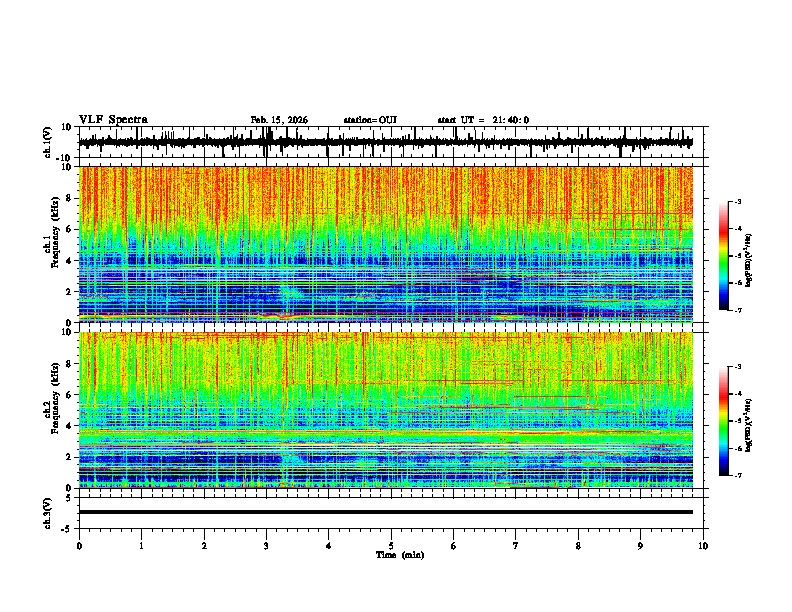
Task: Click the ch.2 PSD color scale bar
Action: pyautogui.click(x=724, y=421)
